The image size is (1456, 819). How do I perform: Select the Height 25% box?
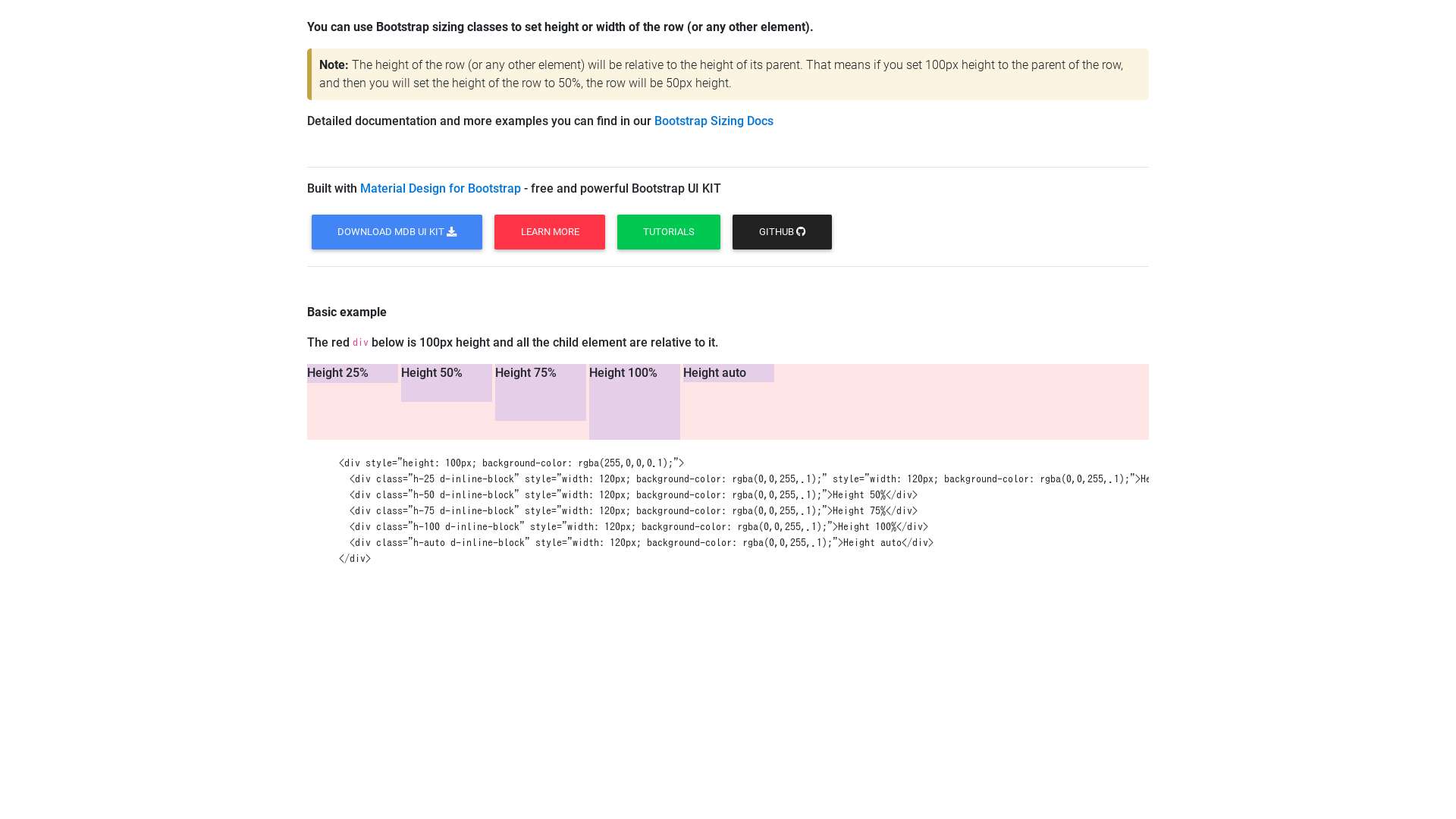point(353,374)
